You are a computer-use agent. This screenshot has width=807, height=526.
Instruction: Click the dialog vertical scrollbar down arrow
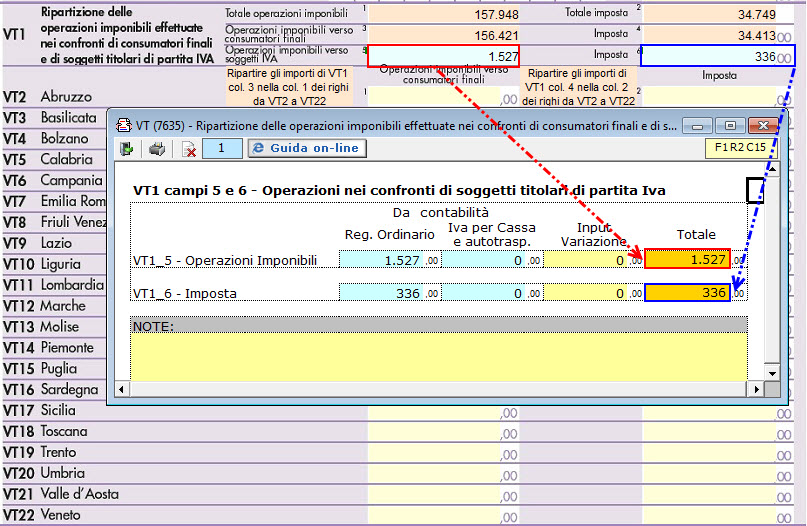pyautogui.click(x=772, y=374)
